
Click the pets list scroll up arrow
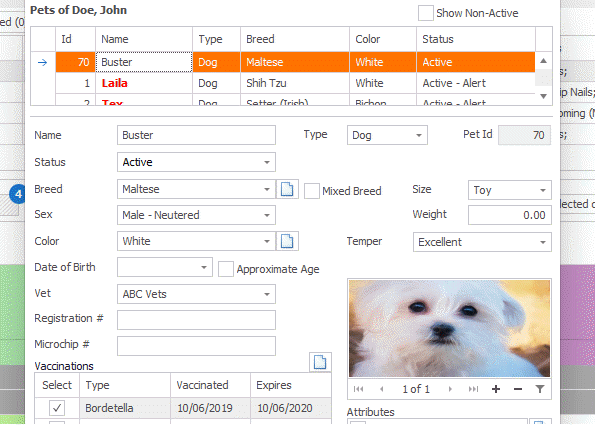pyautogui.click(x=543, y=61)
